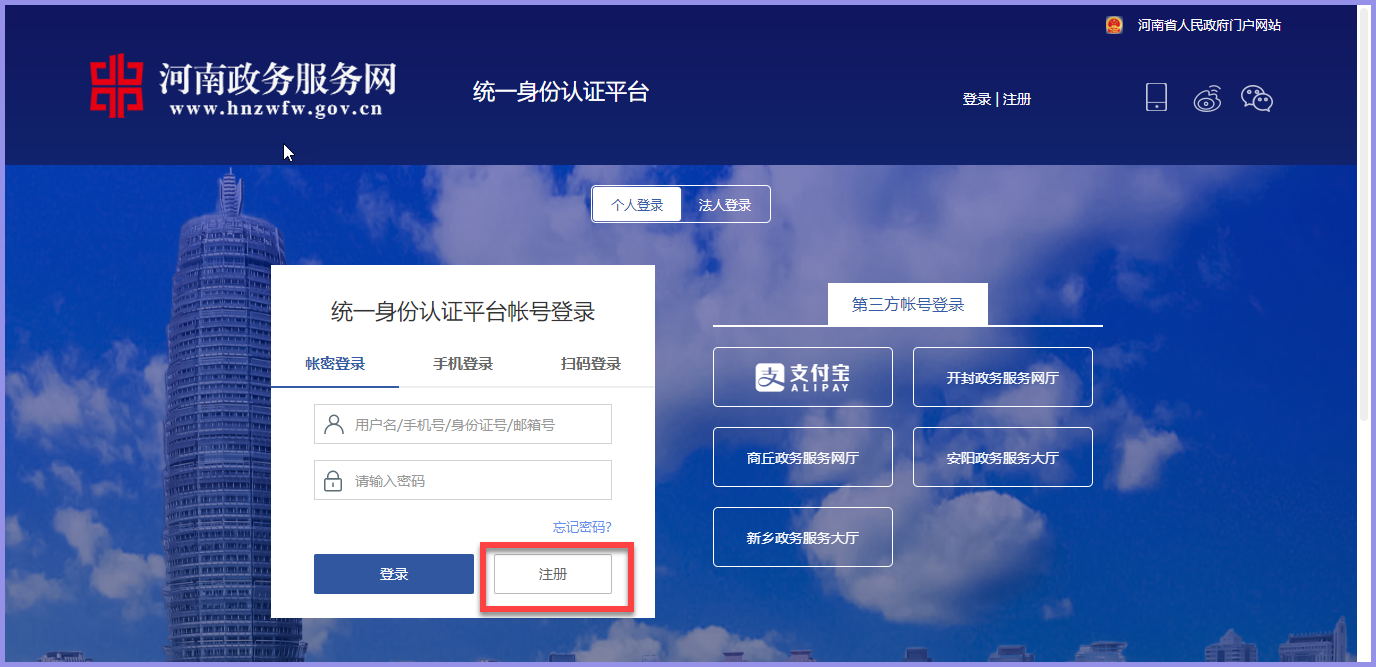
Task: Click the 统一身份认证平台 header text
Action: [561, 92]
